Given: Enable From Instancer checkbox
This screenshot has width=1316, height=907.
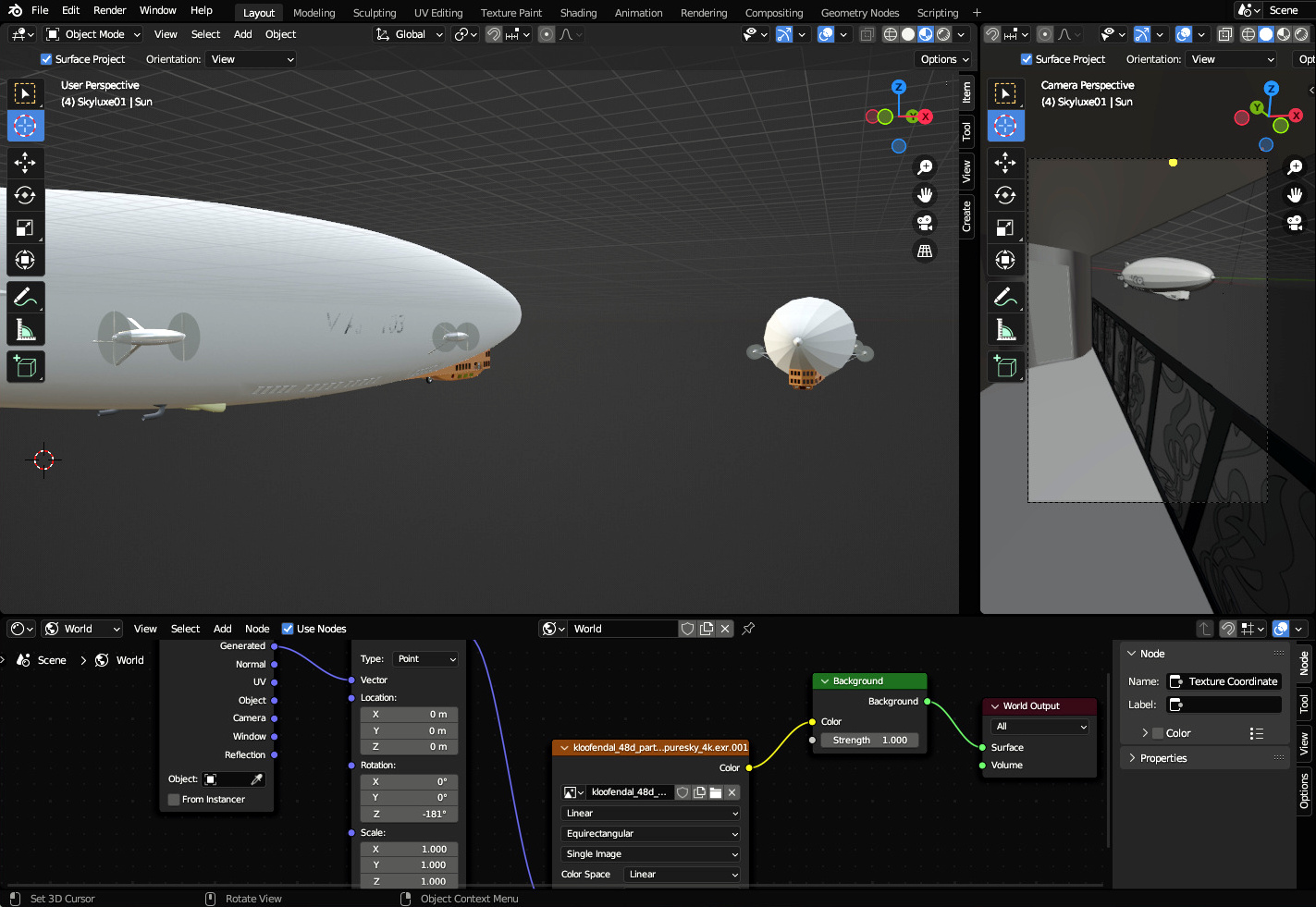Looking at the screenshot, I should click(x=174, y=800).
